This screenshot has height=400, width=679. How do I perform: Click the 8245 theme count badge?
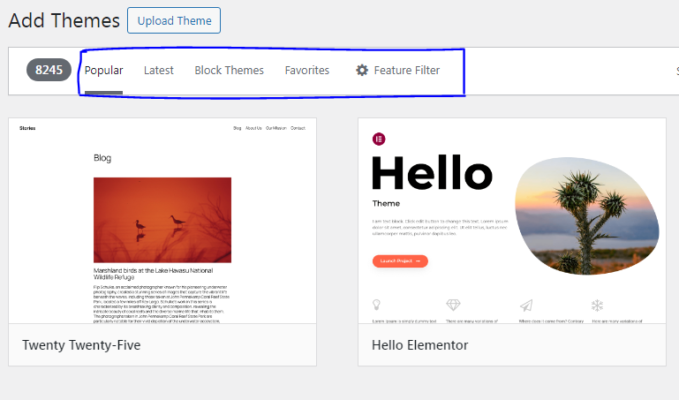point(49,70)
